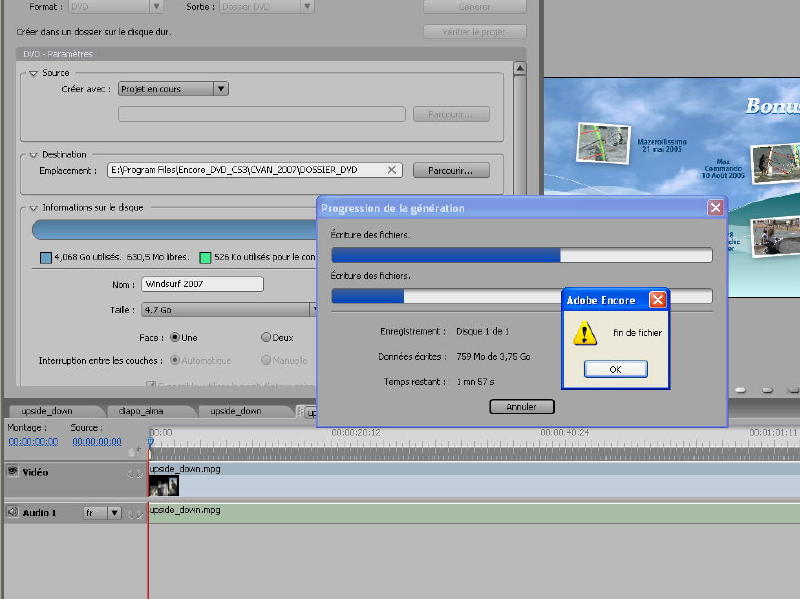Click the Bonus title in the menu preview
The image size is (800, 599).
772,106
